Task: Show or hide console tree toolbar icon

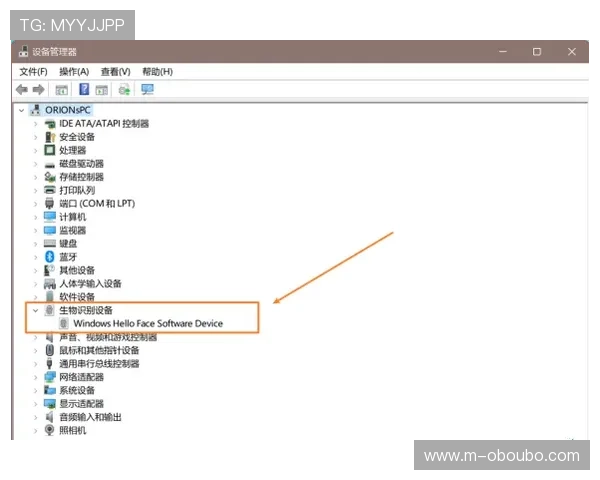Action: tap(62, 90)
